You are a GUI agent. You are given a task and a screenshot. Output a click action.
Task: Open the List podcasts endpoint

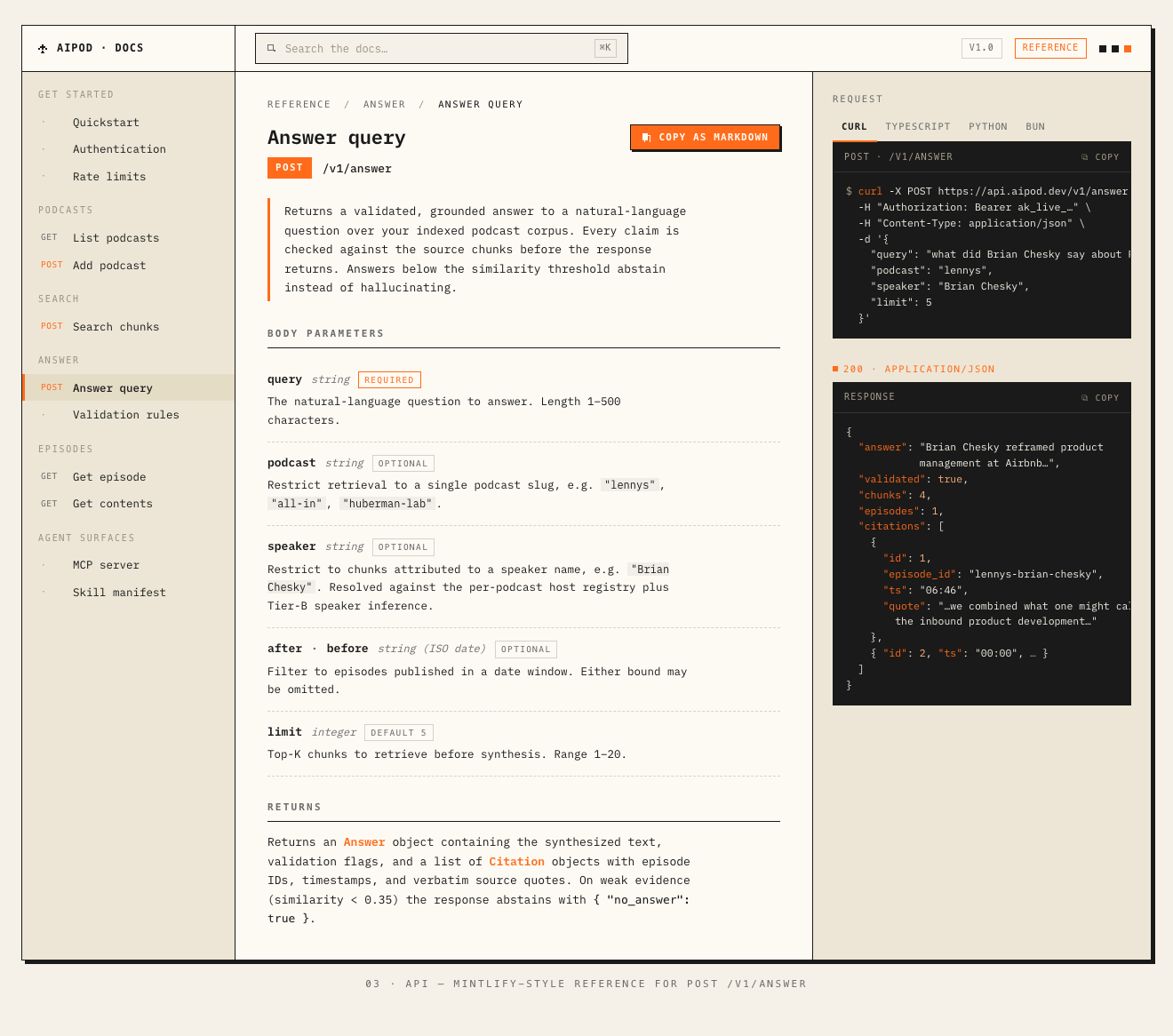coord(129,238)
